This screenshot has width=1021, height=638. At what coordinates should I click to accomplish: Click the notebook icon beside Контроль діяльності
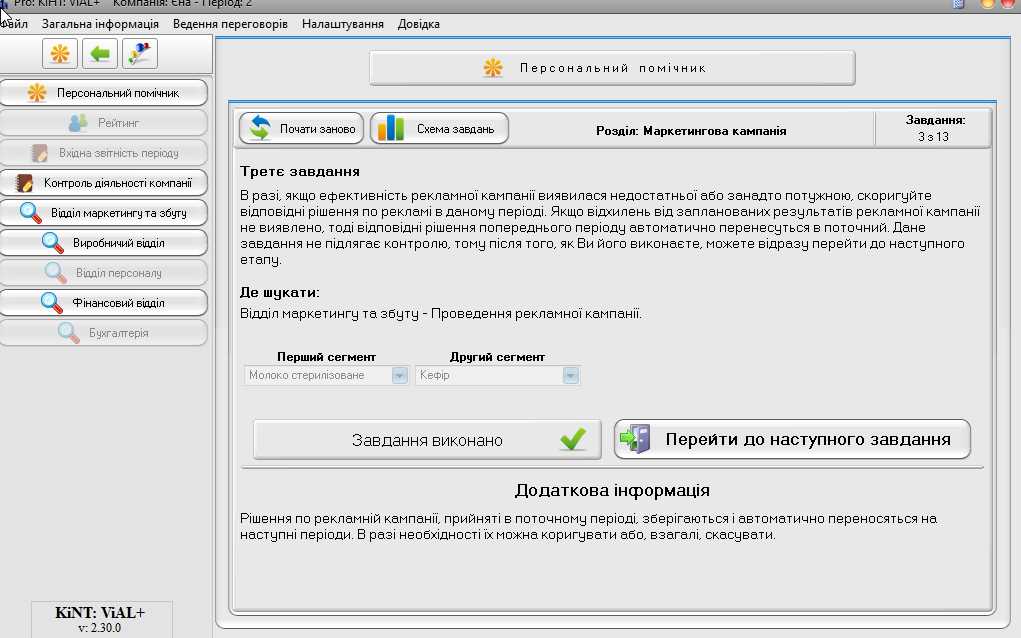(24, 183)
